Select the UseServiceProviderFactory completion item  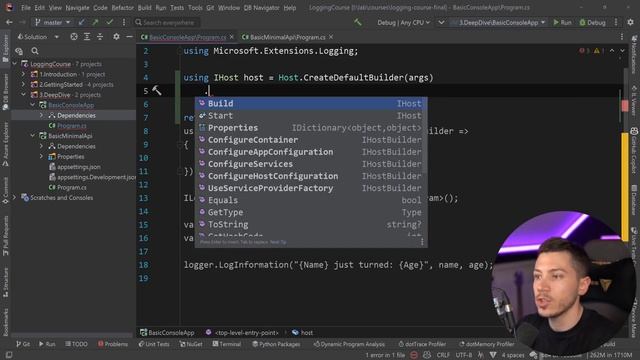click(311, 188)
